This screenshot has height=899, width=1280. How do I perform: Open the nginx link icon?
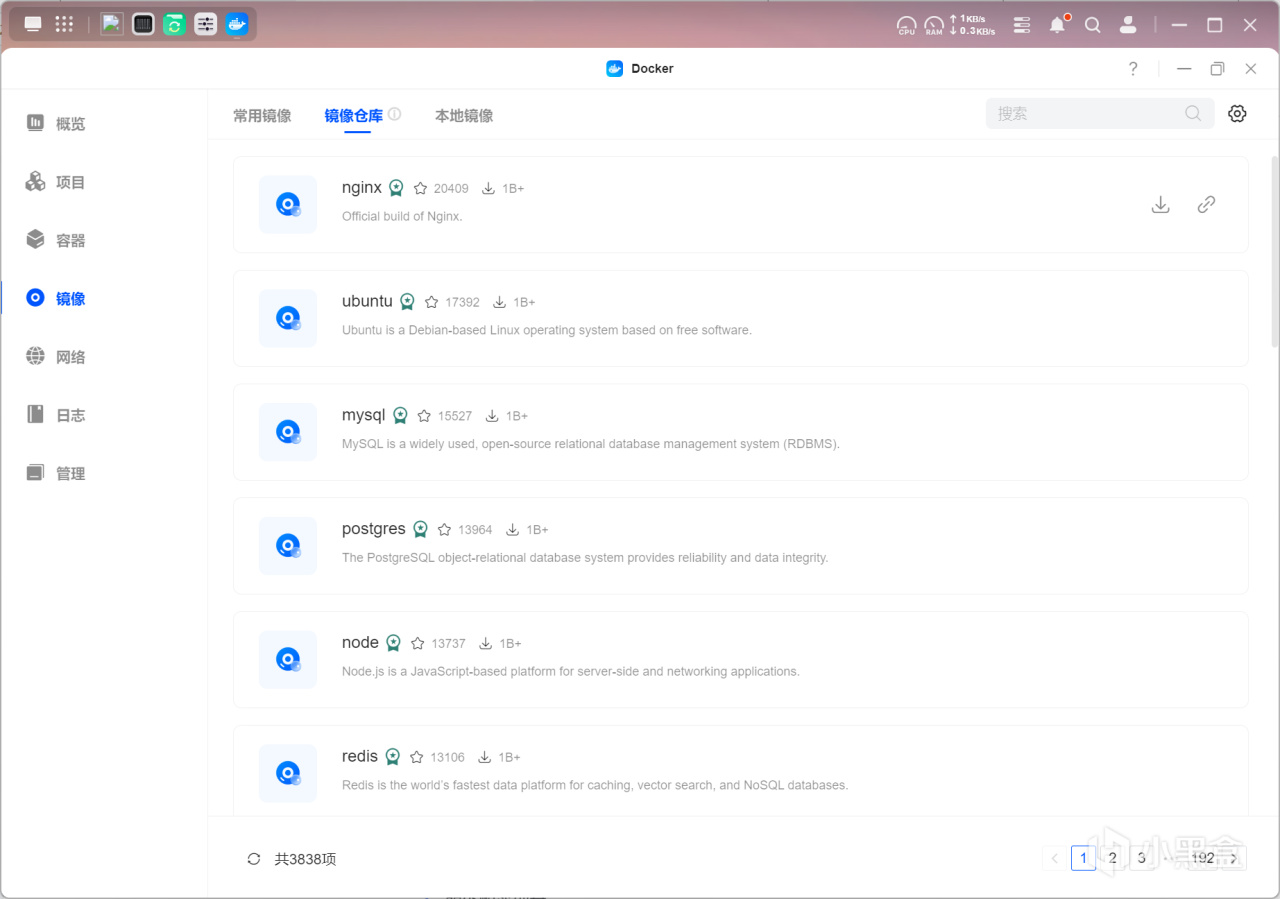tap(1207, 205)
